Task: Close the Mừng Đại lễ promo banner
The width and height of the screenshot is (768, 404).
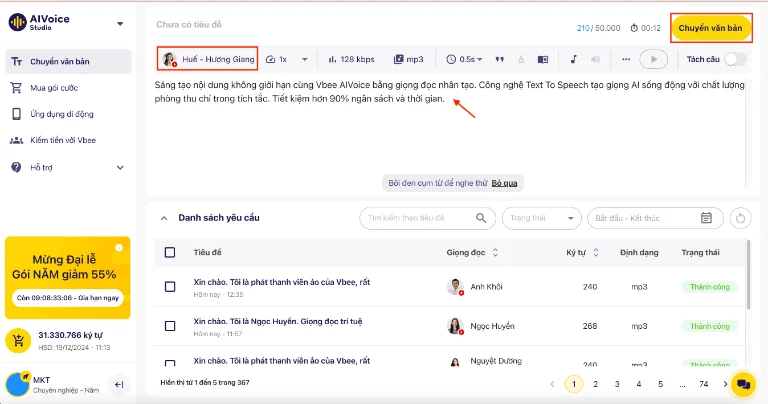Action: point(119,248)
